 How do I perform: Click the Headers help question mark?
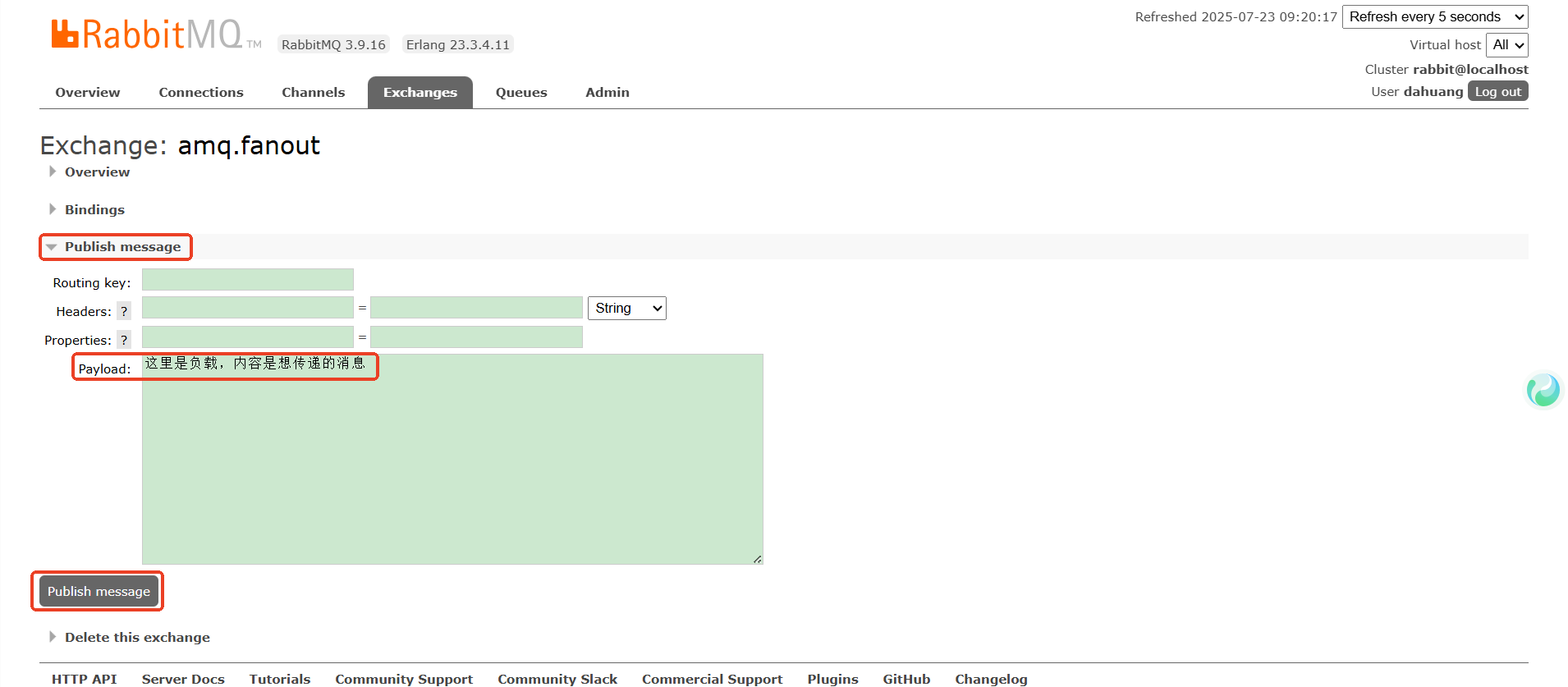tap(124, 311)
